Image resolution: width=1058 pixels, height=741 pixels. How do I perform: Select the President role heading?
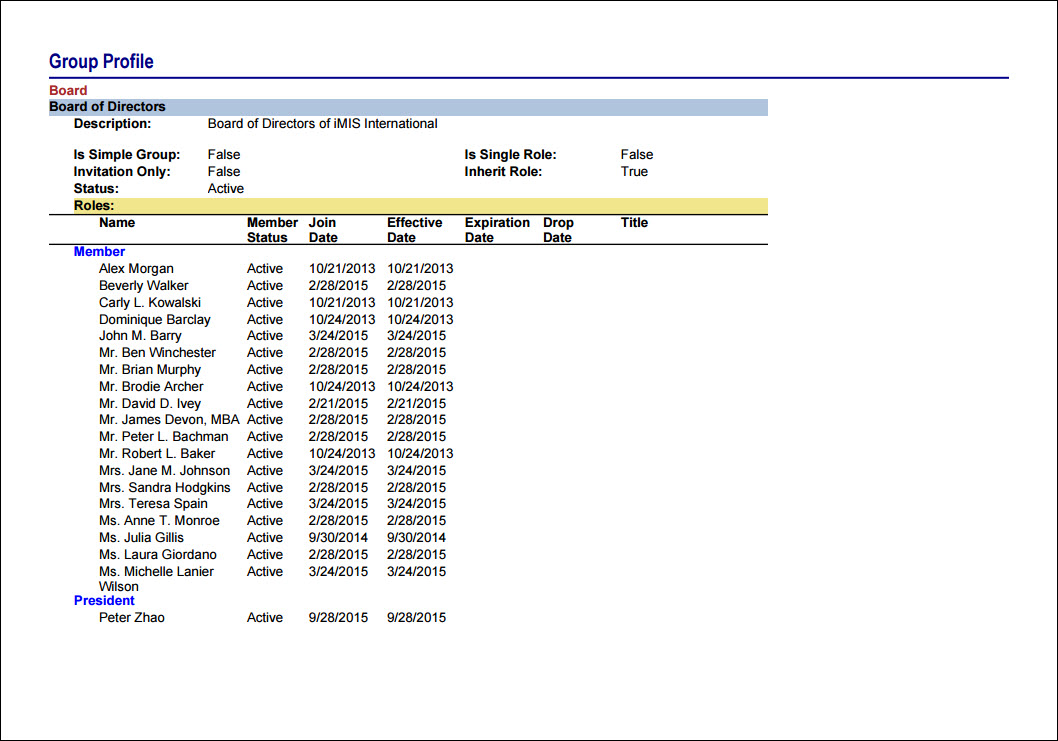pos(104,601)
